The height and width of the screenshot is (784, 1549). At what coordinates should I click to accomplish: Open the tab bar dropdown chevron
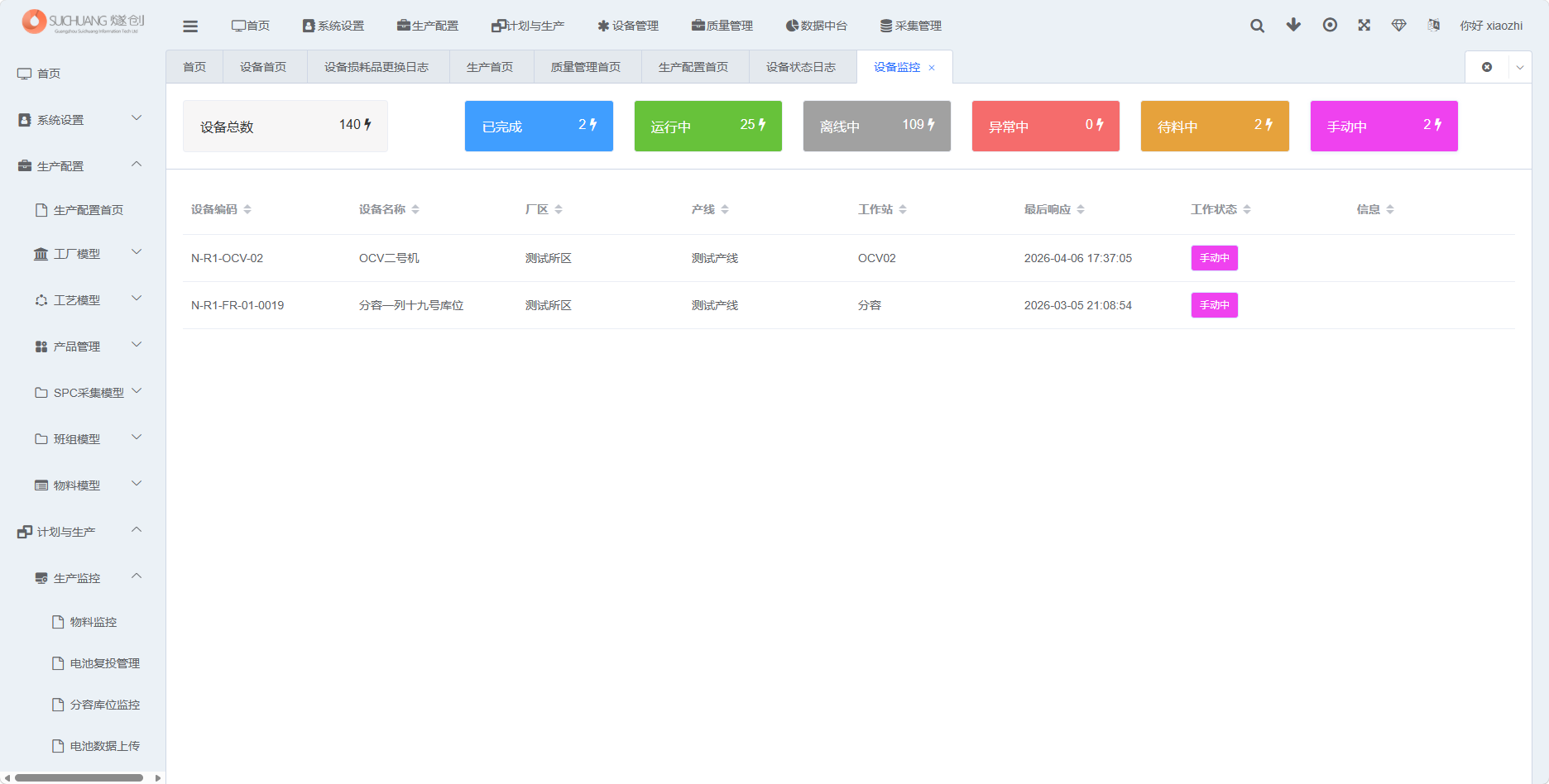(1520, 67)
